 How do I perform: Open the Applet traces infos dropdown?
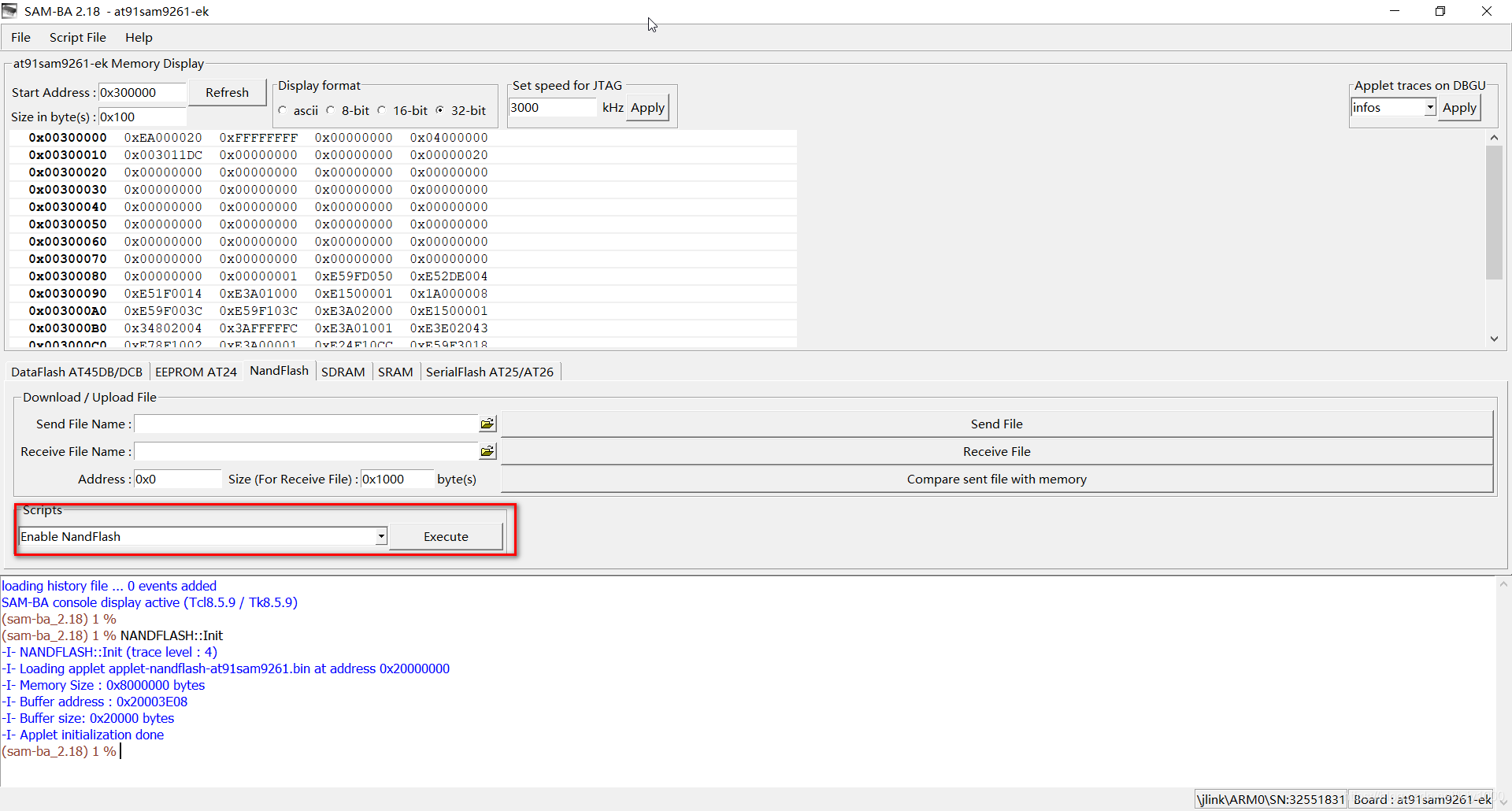[1429, 108]
